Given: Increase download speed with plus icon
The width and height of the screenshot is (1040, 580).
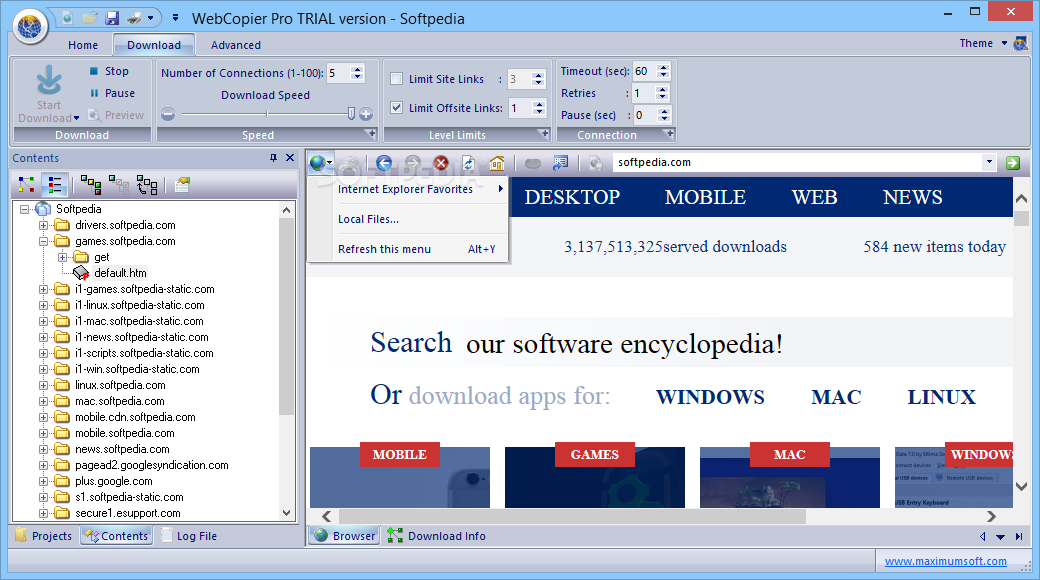Looking at the screenshot, I should [x=365, y=114].
